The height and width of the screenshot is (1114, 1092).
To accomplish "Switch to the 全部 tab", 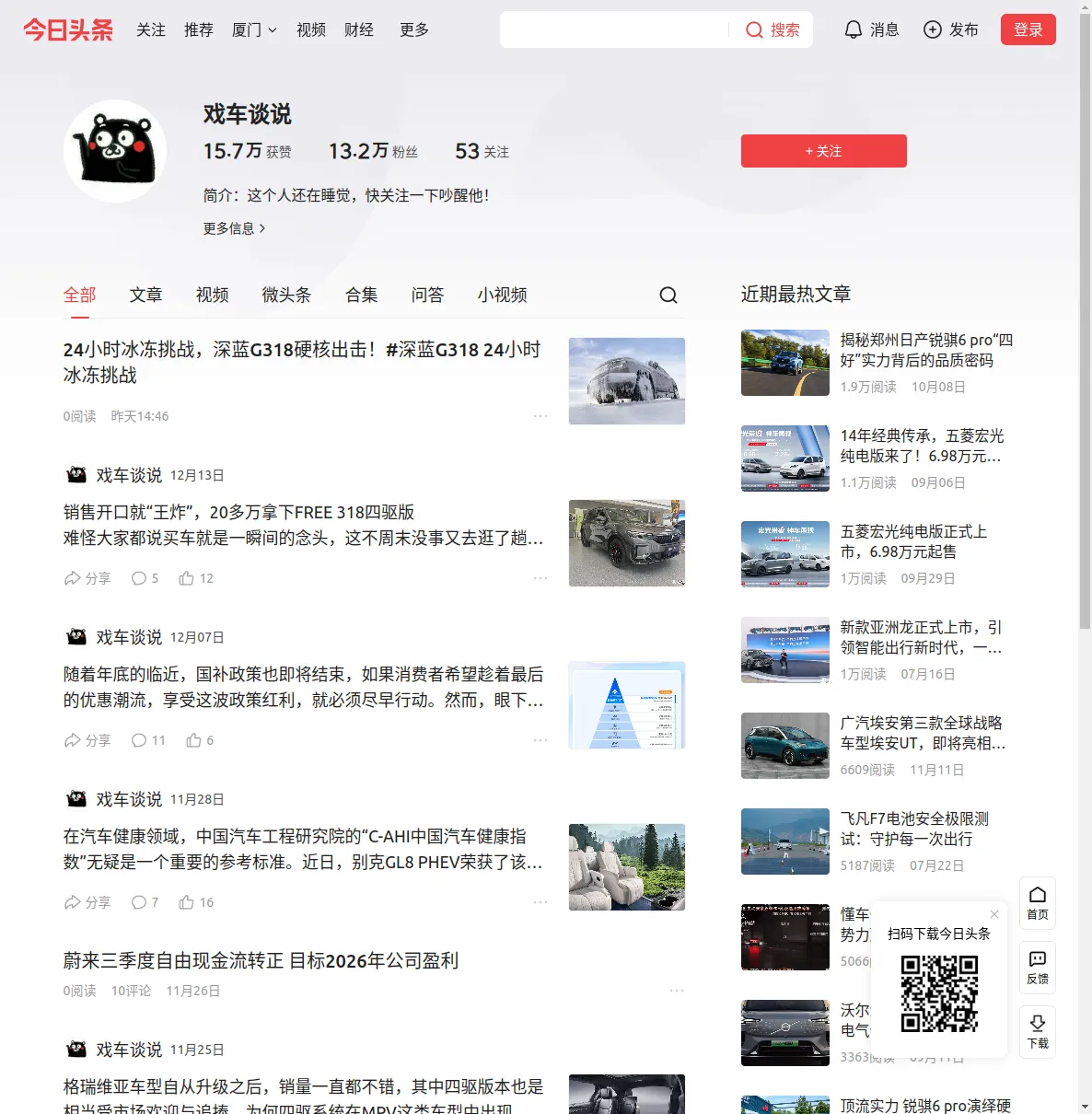I will point(80,295).
